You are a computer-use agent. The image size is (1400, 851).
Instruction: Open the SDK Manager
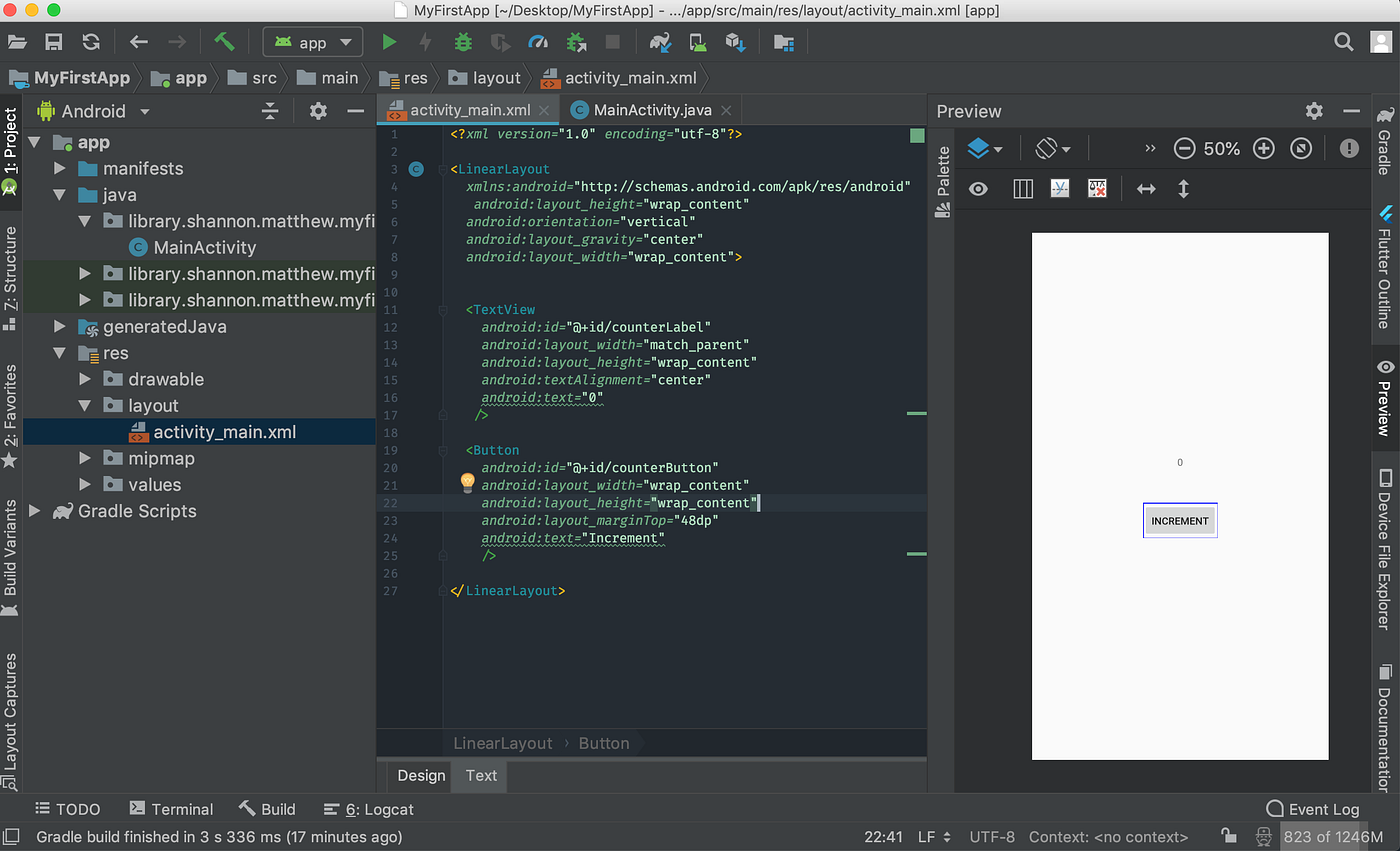[x=735, y=42]
